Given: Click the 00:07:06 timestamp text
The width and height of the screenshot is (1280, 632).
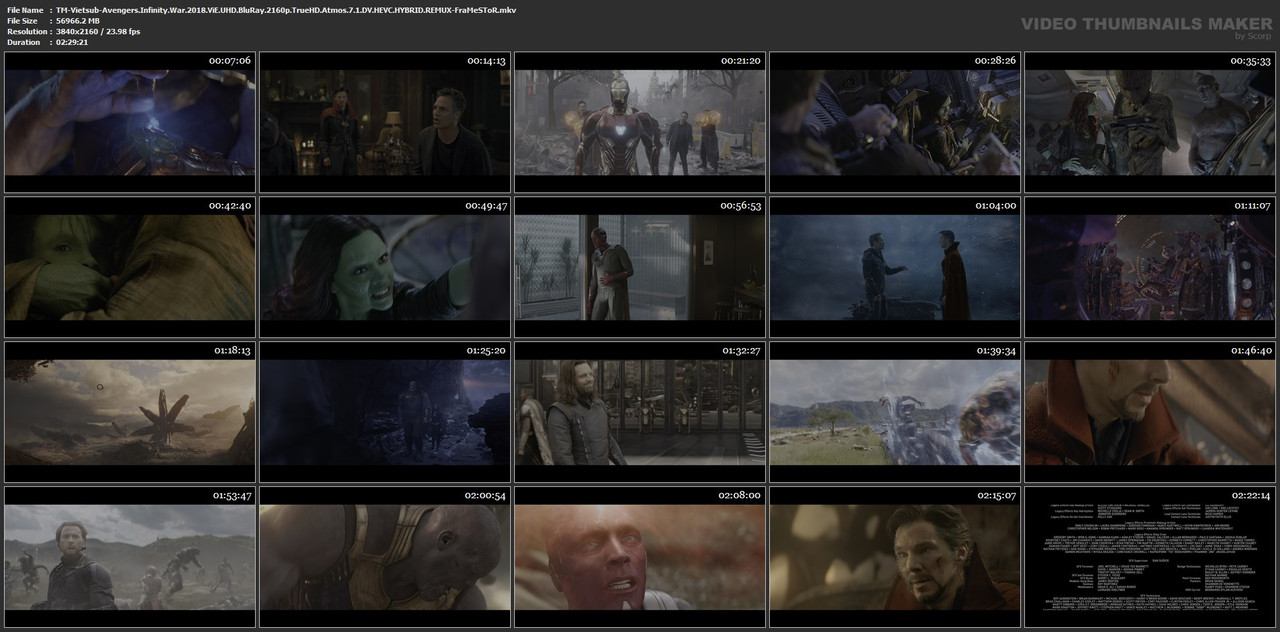Looking at the screenshot, I should coord(230,61).
